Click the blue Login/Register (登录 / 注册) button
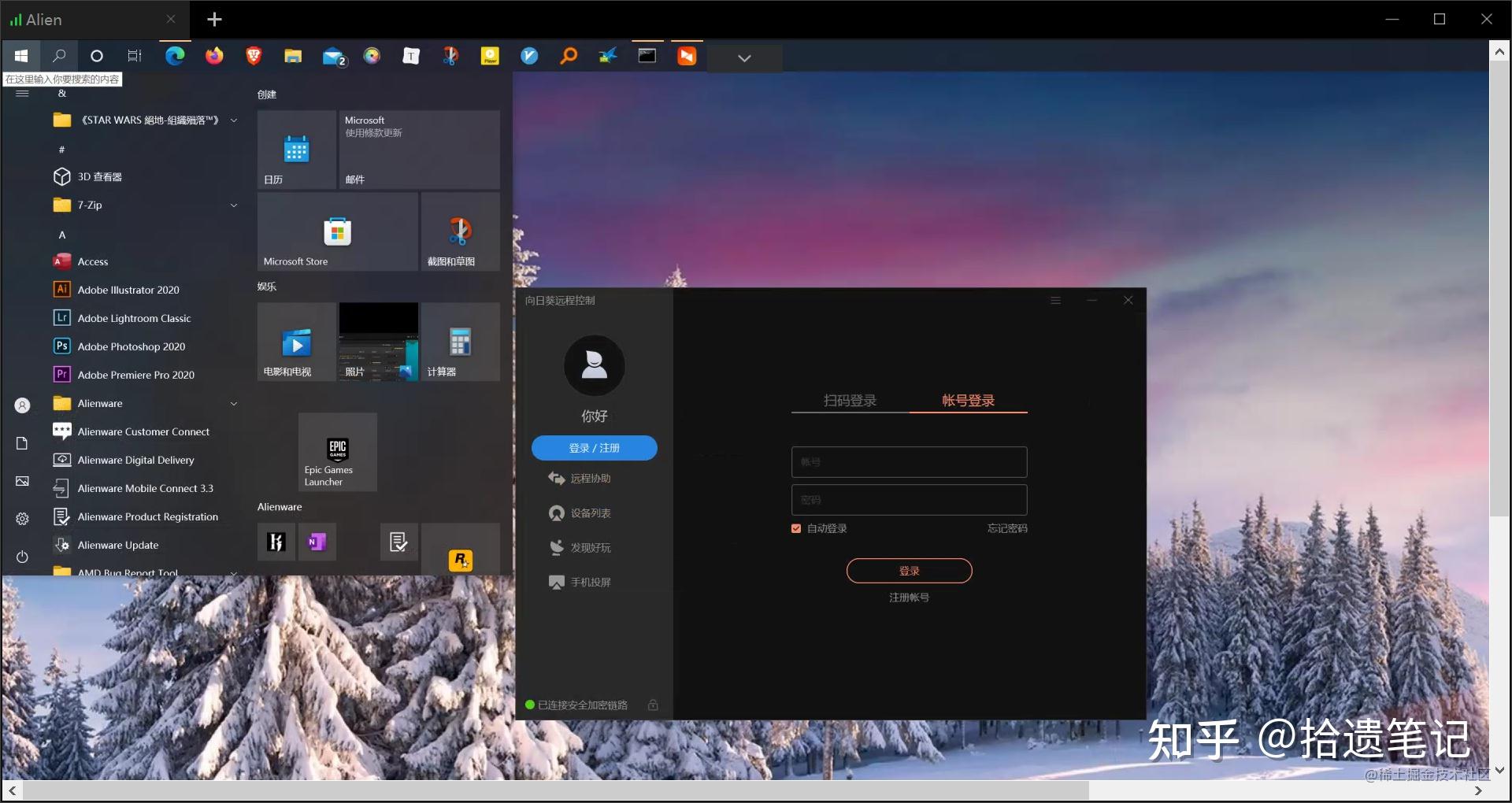This screenshot has width=1512, height=803. click(594, 448)
